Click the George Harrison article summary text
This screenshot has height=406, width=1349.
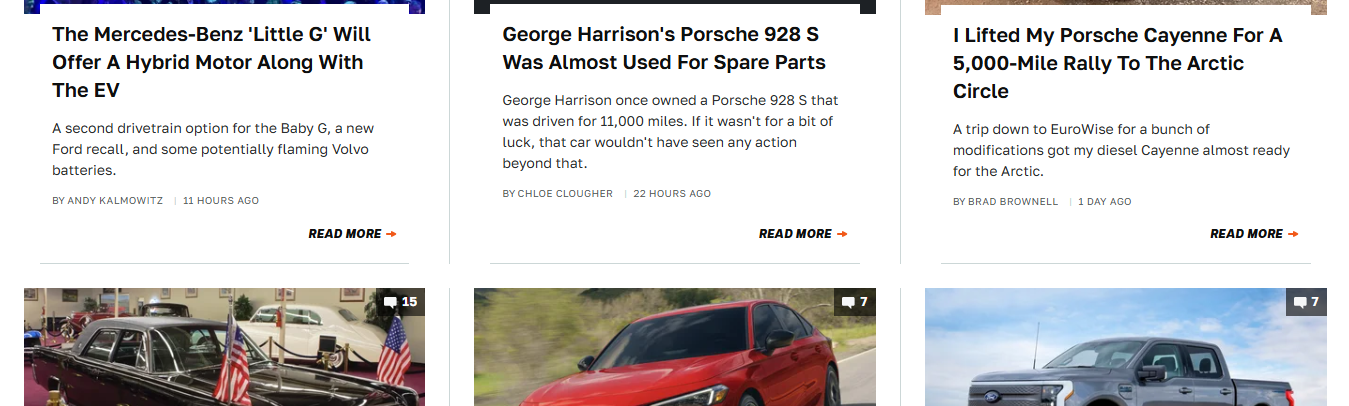tap(670, 132)
